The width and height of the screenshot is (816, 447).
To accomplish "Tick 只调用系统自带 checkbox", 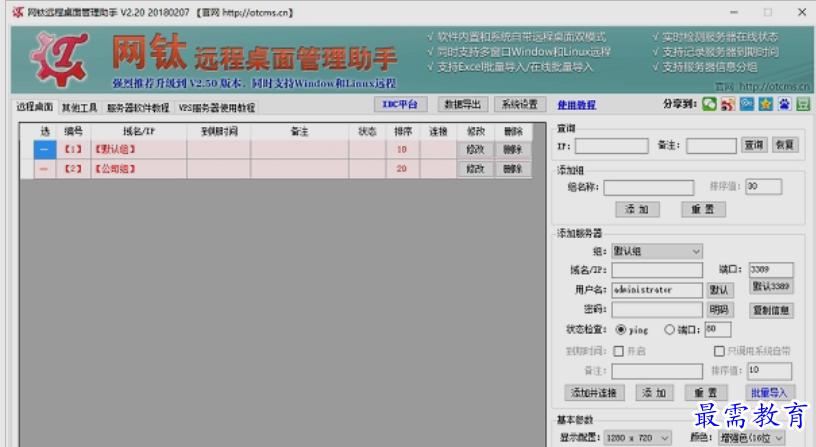I will pos(719,351).
